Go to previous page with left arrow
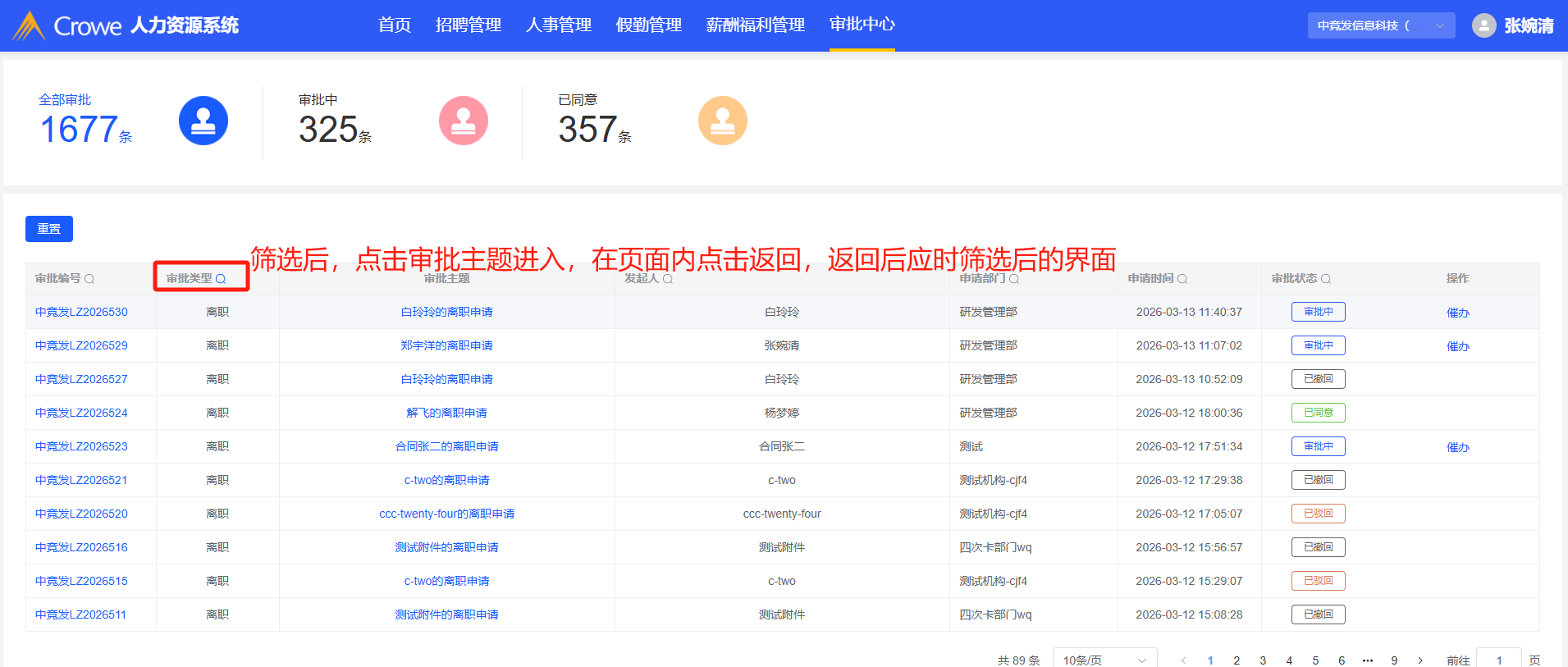The height and width of the screenshot is (667, 1568). click(1183, 660)
